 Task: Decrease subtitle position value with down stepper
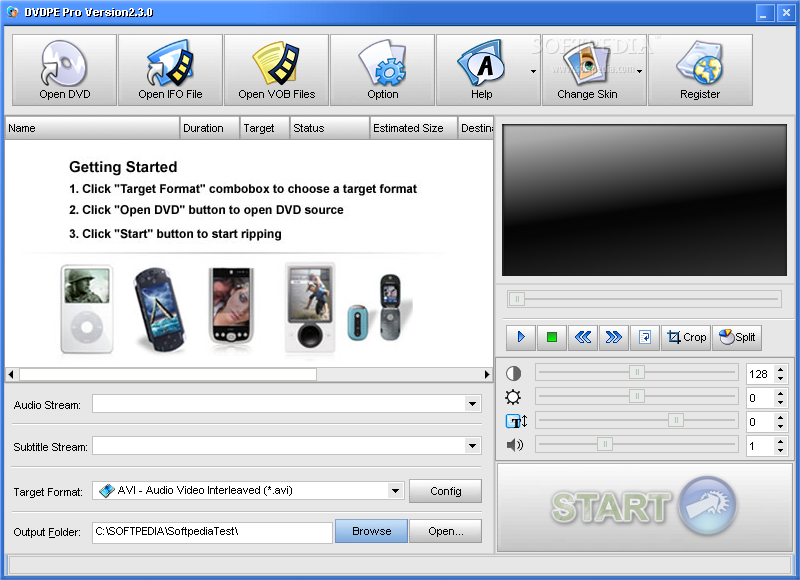pyautogui.click(x=781, y=426)
